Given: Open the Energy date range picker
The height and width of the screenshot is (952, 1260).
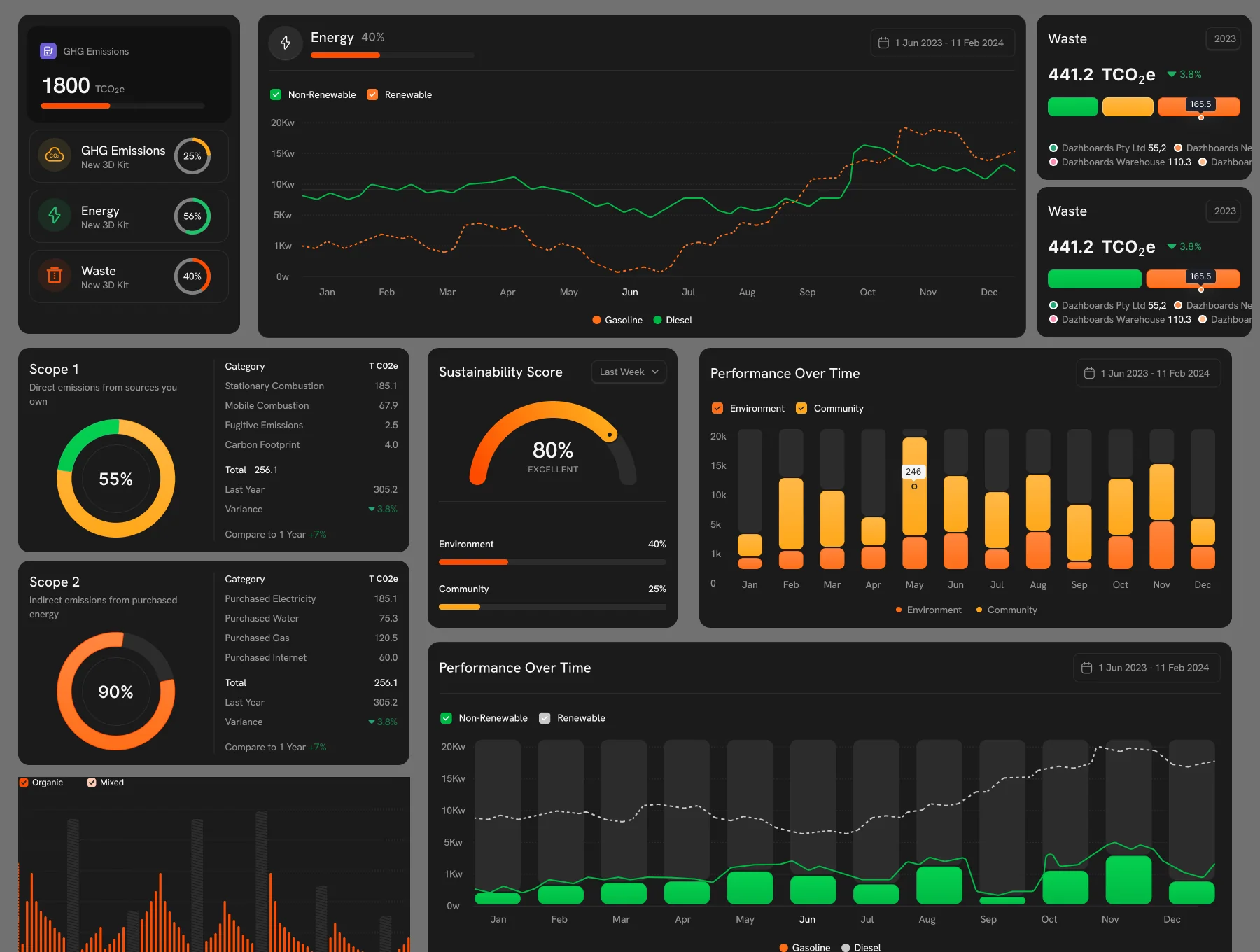Looking at the screenshot, I should point(942,43).
